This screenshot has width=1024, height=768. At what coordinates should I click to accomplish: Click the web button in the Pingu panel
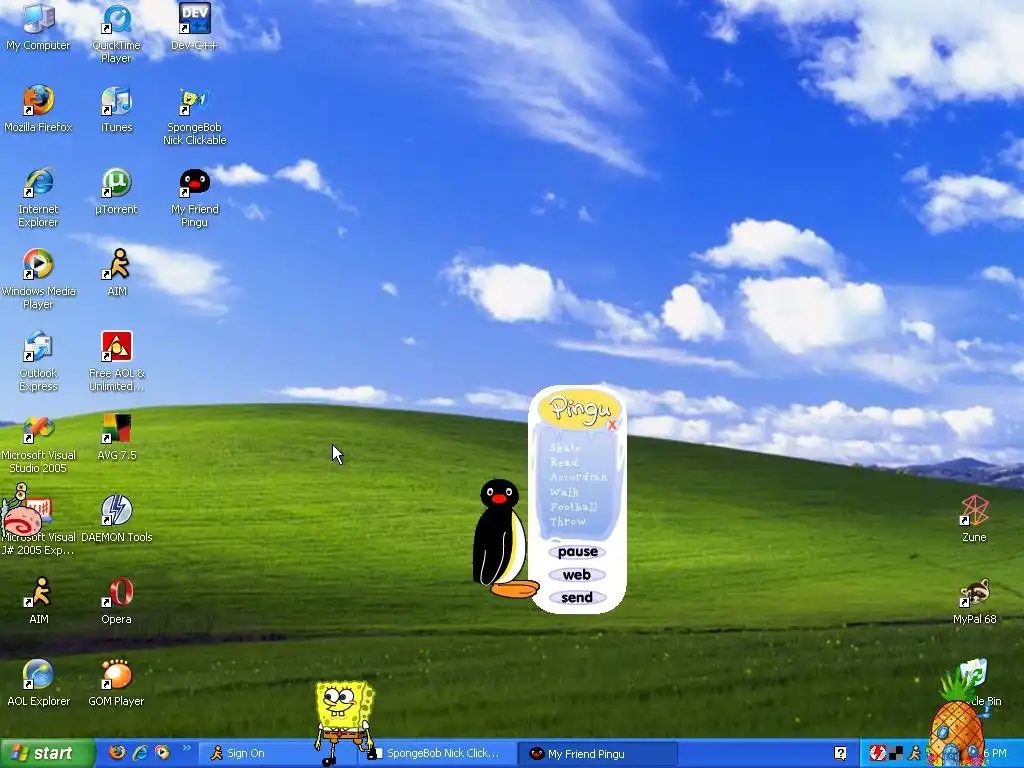point(577,575)
